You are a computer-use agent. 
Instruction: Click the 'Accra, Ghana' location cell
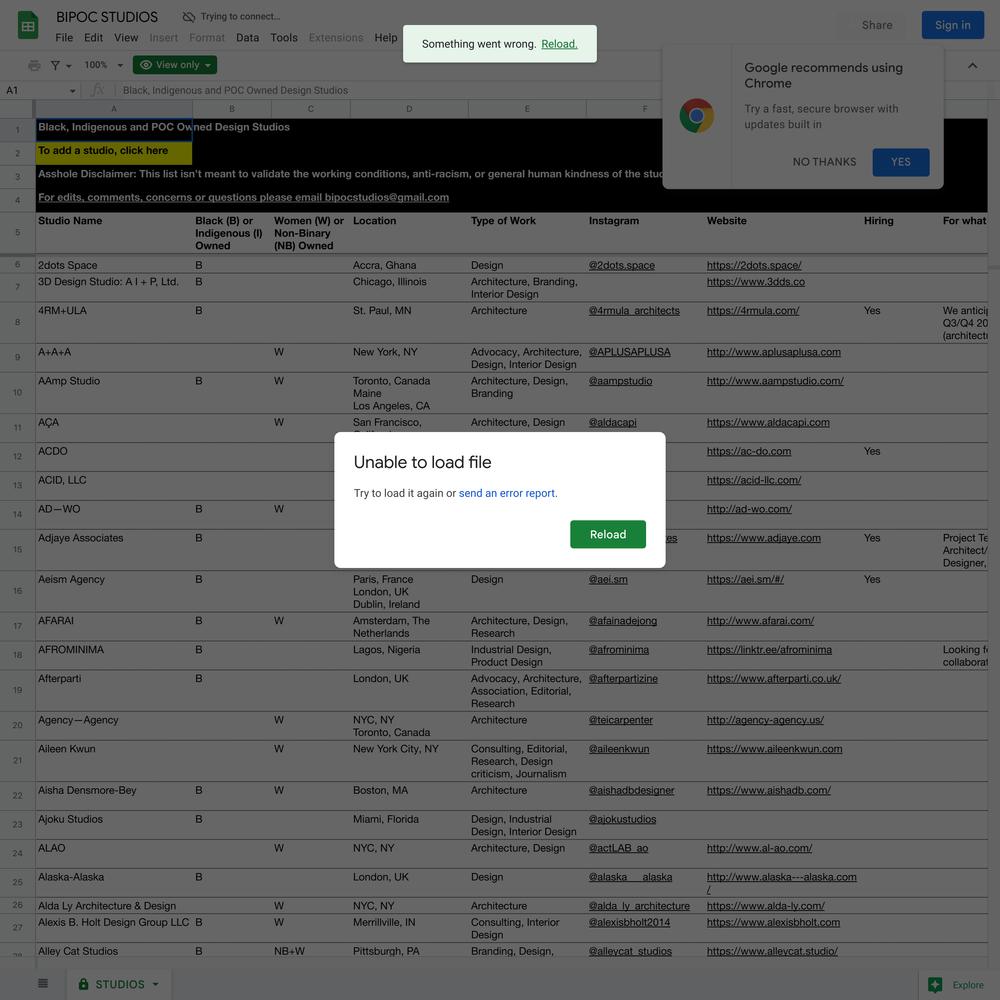409,265
